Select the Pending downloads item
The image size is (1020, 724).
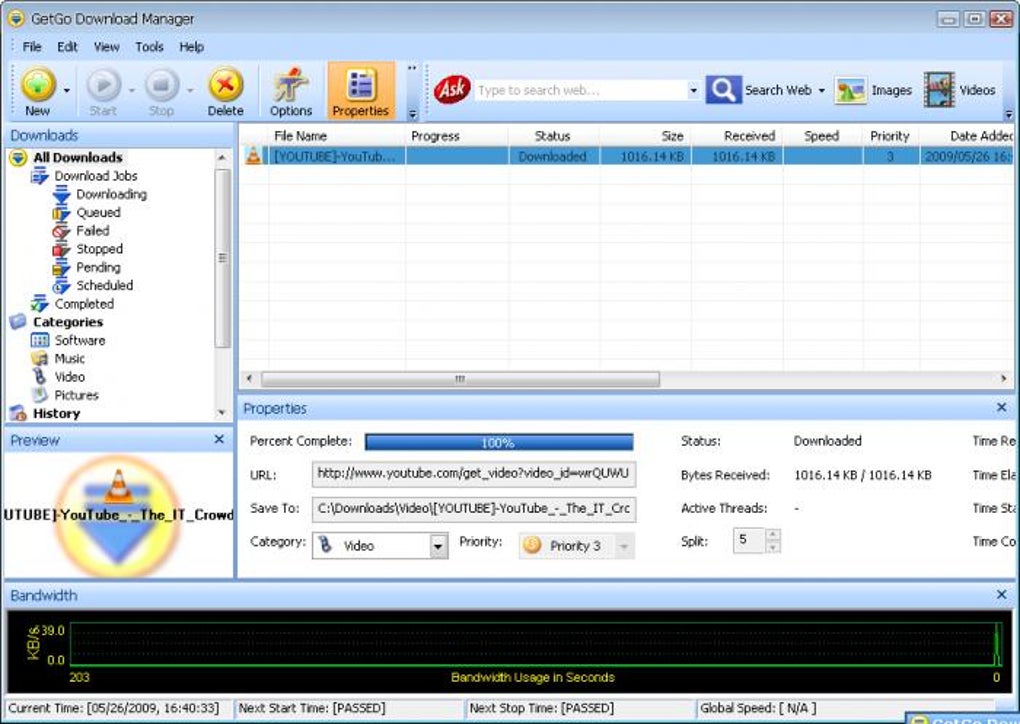click(x=98, y=267)
